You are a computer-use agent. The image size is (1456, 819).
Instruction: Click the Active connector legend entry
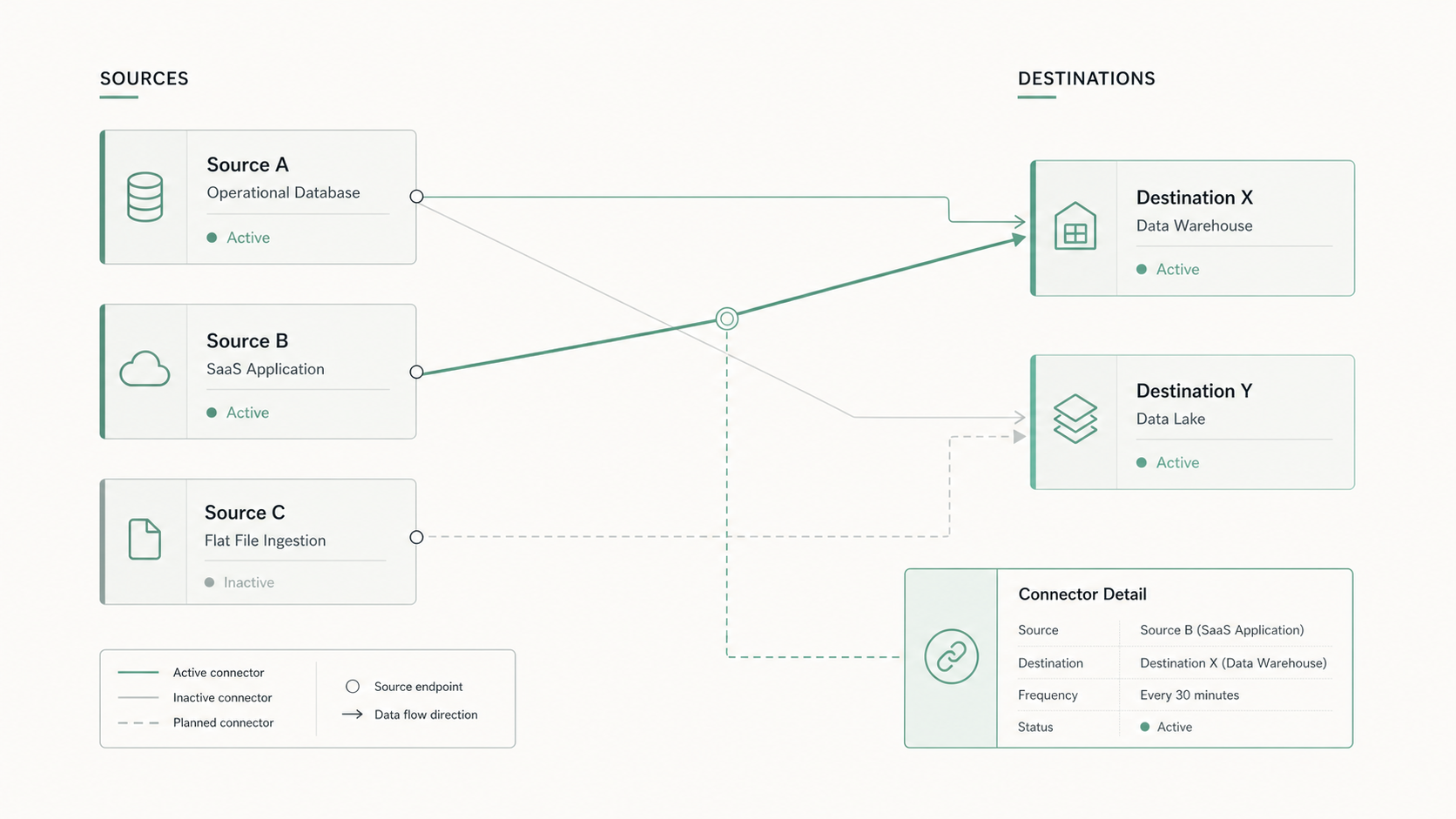[x=191, y=673]
